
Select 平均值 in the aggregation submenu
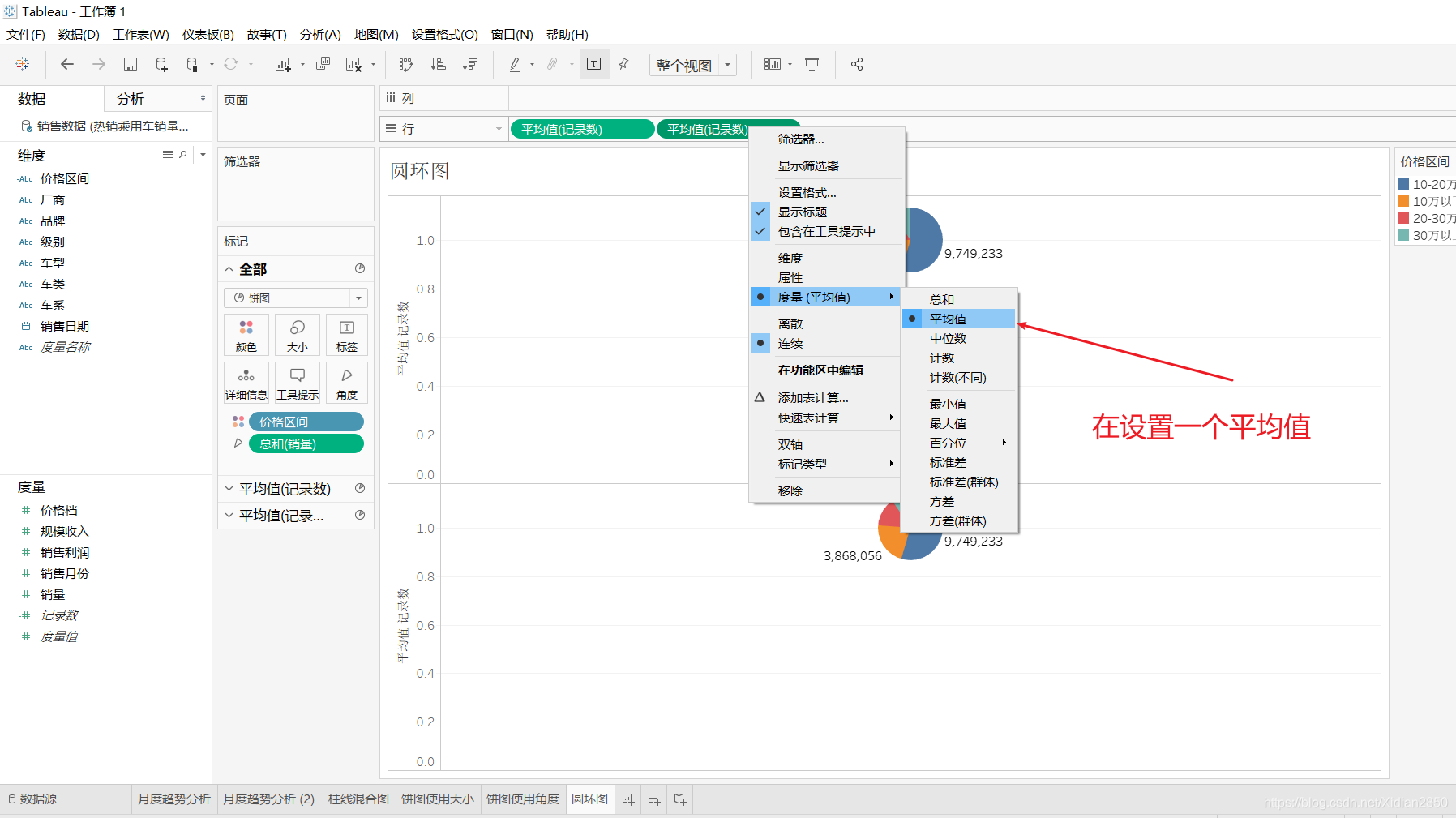point(959,319)
